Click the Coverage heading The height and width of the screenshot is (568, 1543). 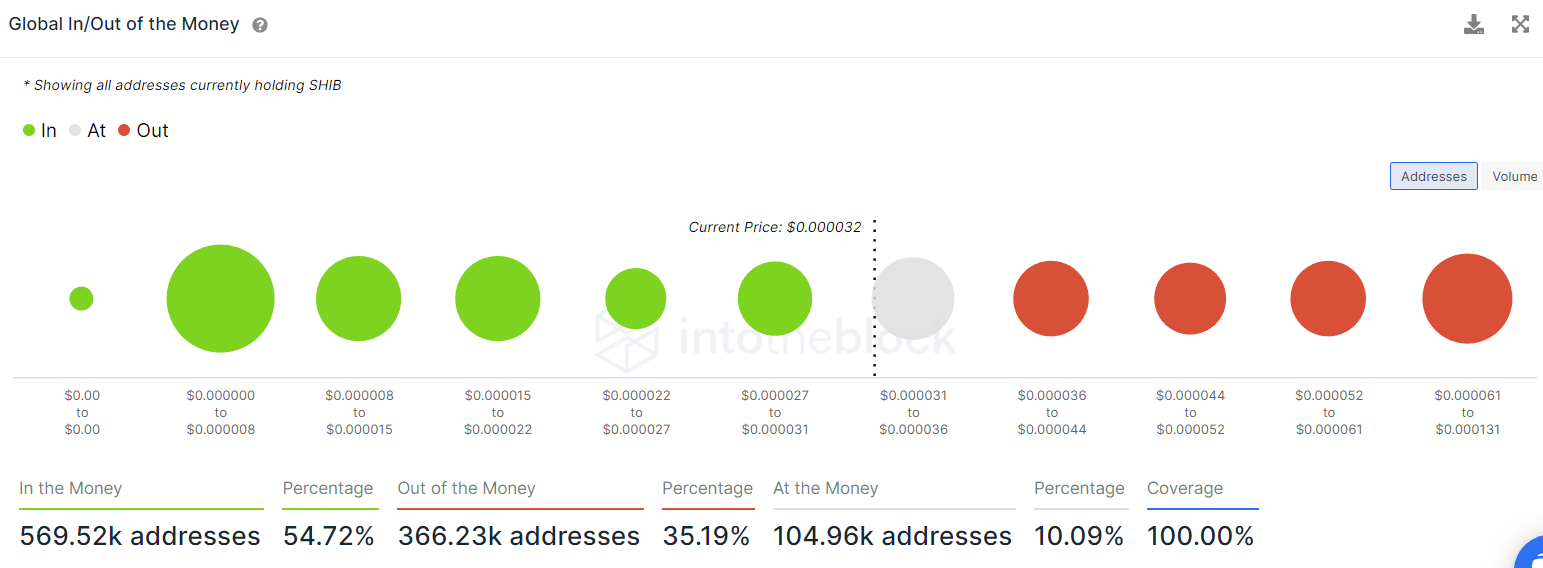[x=1185, y=488]
